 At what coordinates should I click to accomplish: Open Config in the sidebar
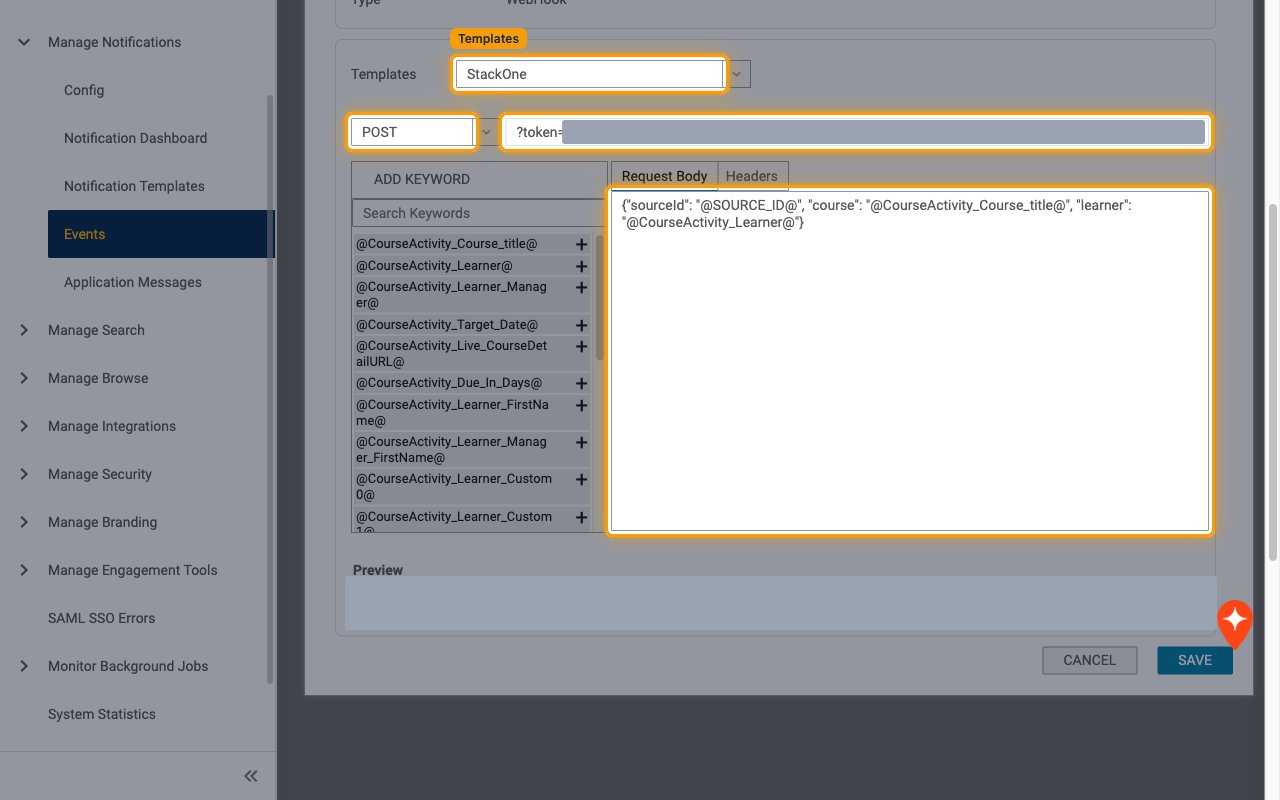(x=84, y=90)
